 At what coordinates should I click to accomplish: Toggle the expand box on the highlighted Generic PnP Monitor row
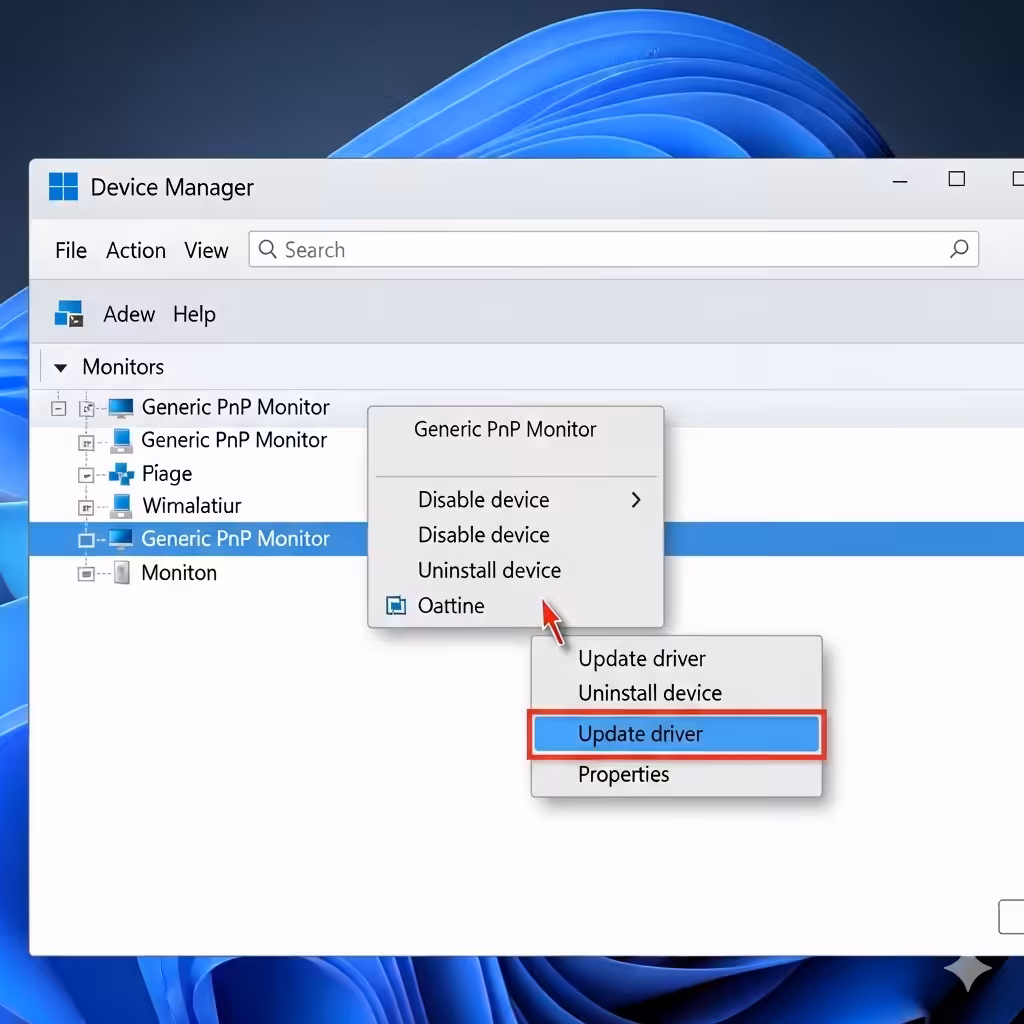(86, 540)
